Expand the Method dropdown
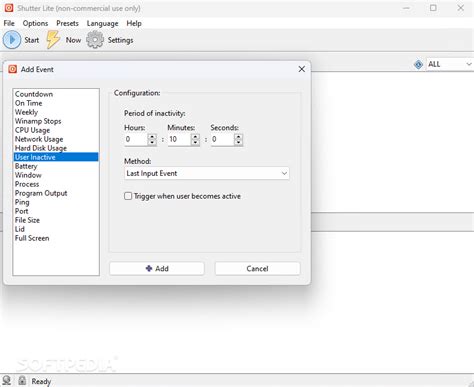 click(284, 173)
